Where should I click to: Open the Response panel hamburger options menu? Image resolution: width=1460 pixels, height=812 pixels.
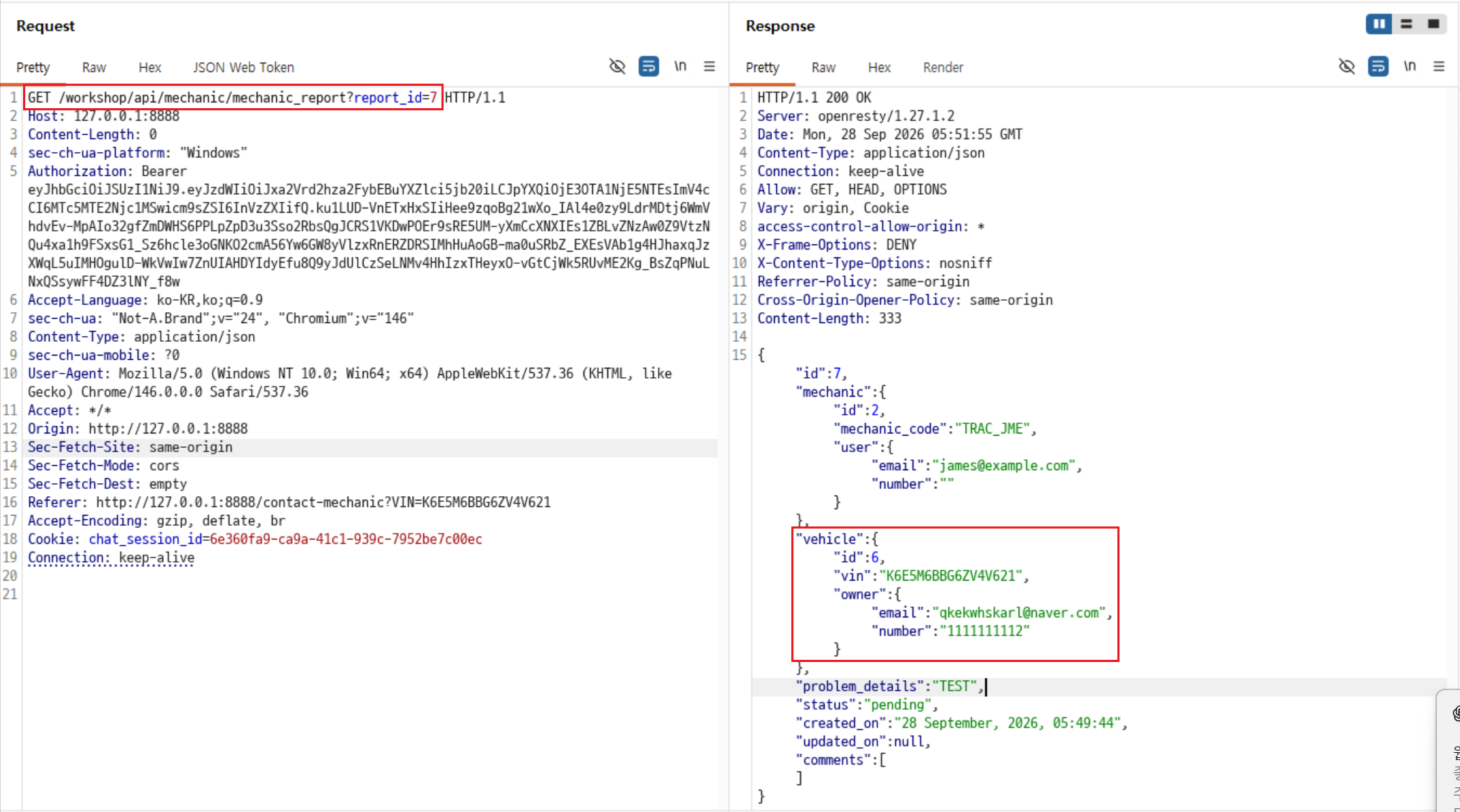click(1439, 66)
